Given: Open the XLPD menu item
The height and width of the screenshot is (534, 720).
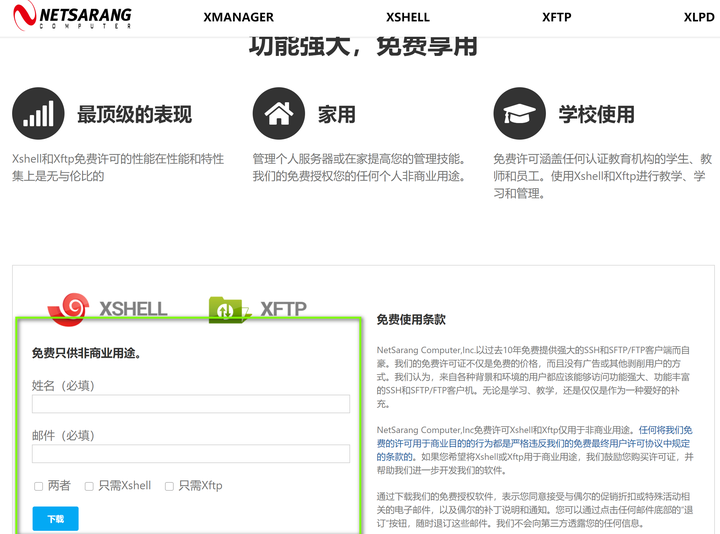Looking at the screenshot, I should point(699,17).
